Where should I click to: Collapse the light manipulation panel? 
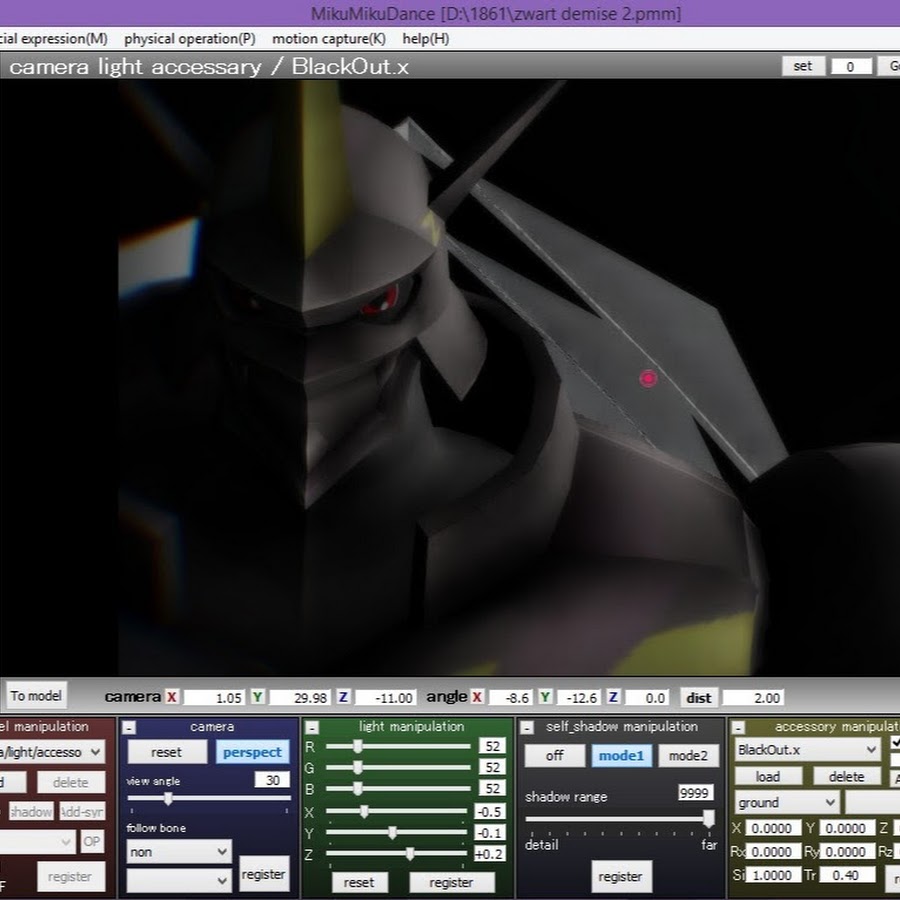312,728
